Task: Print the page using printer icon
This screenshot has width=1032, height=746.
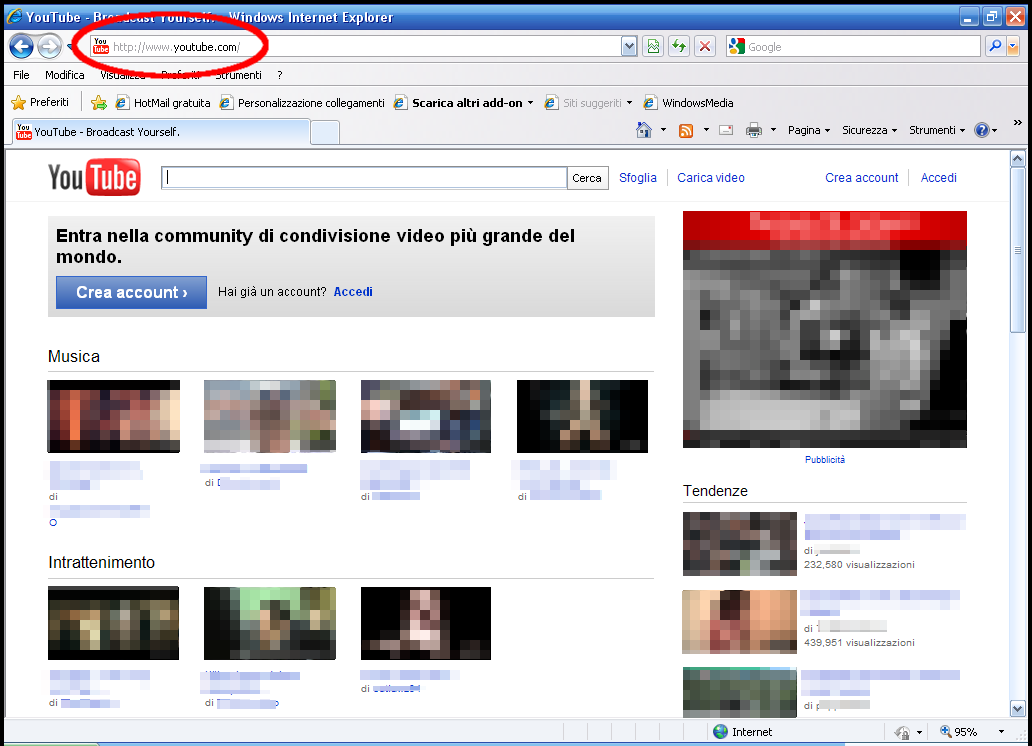Action: (754, 130)
